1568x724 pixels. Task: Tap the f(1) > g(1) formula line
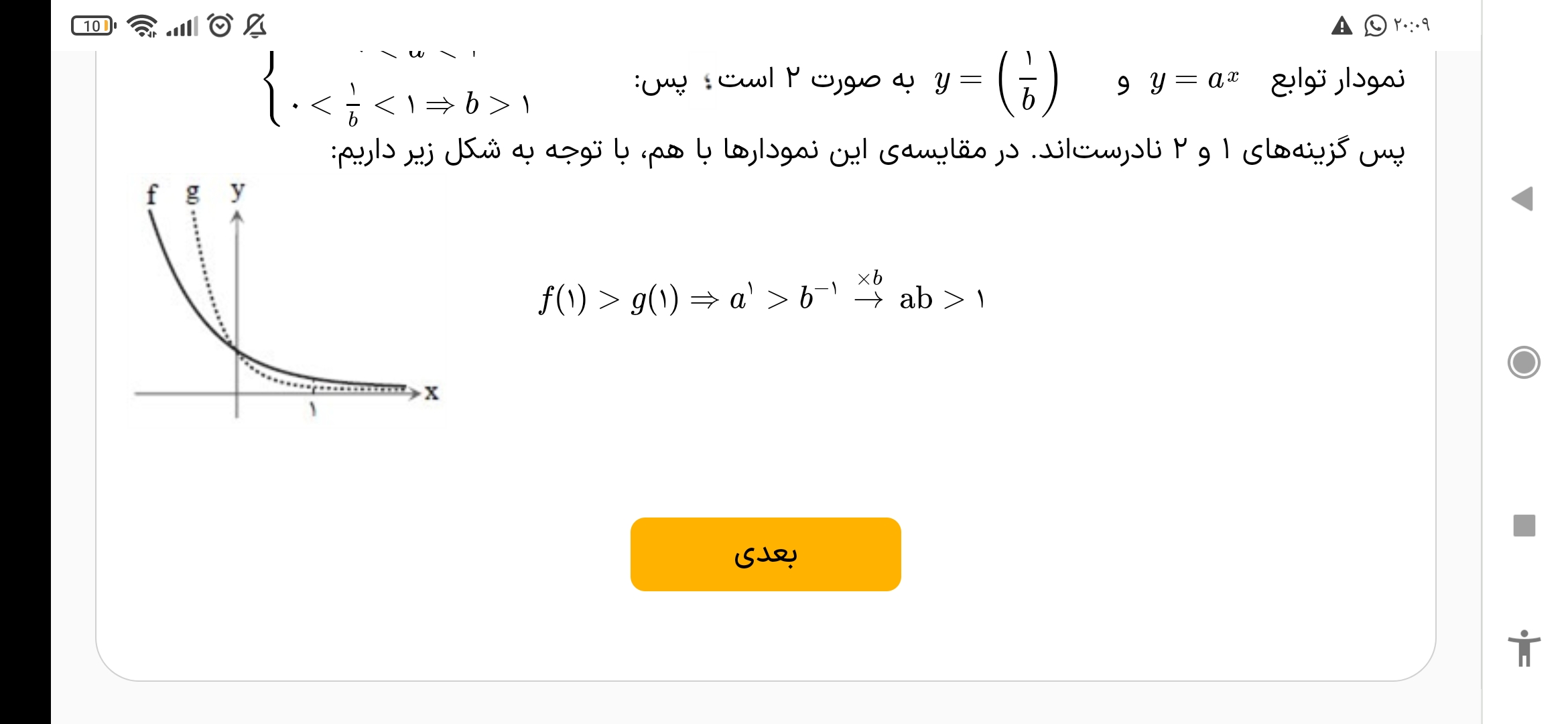pos(762,298)
